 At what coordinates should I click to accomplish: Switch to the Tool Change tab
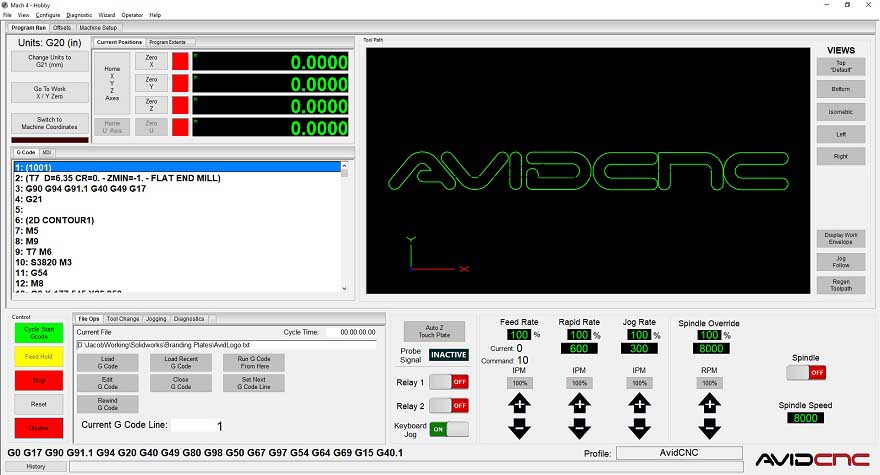click(122, 319)
